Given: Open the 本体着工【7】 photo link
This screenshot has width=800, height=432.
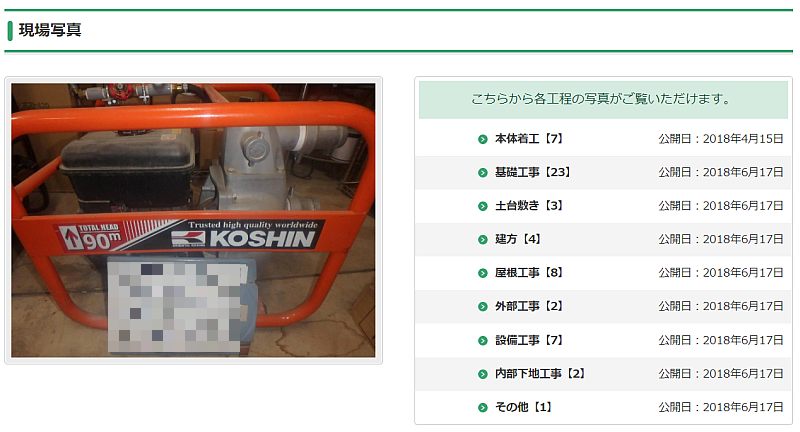Looking at the screenshot, I should (x=529, y=139).
